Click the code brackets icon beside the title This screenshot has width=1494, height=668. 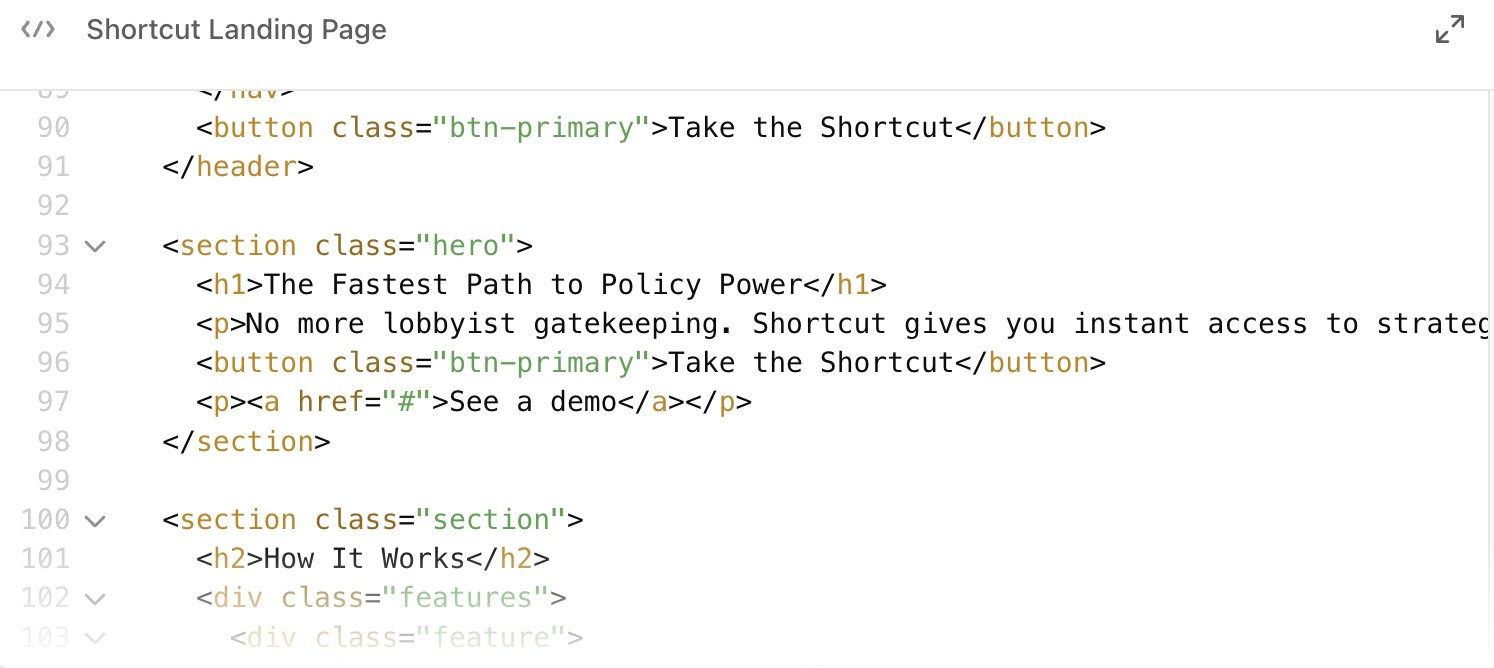click(x=38, y=29)
